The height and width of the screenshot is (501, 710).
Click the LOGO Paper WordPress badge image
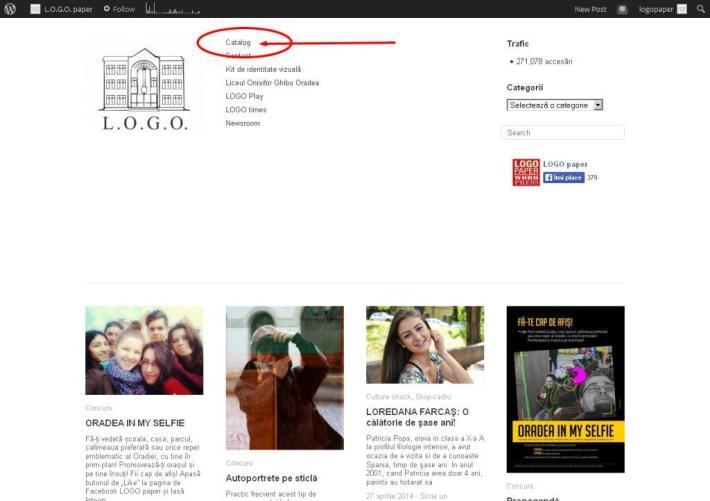[x=526, y=172]
